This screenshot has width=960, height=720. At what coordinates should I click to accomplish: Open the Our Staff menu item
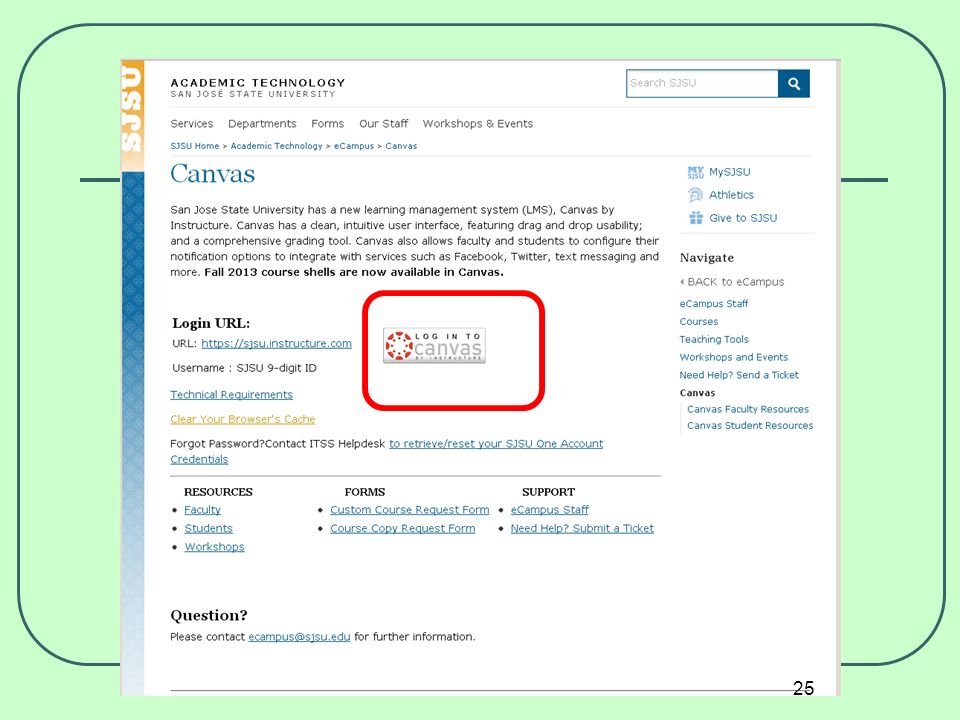pyautogui.click(x=383, y=124)
